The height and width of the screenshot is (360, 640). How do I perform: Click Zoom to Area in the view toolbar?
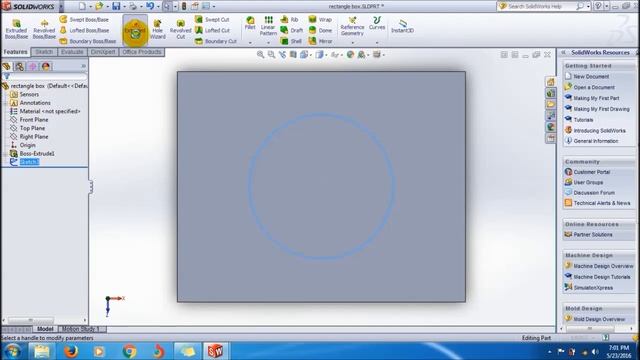[271, 54]
